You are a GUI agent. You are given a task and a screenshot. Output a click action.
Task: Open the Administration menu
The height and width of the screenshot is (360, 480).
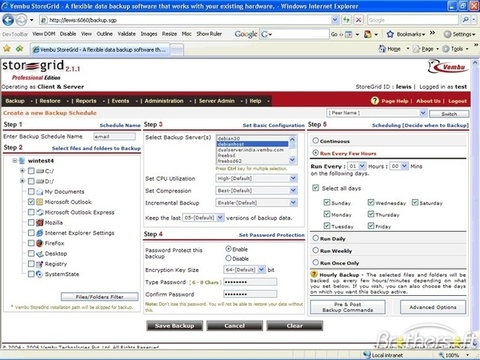click(164, 101)
